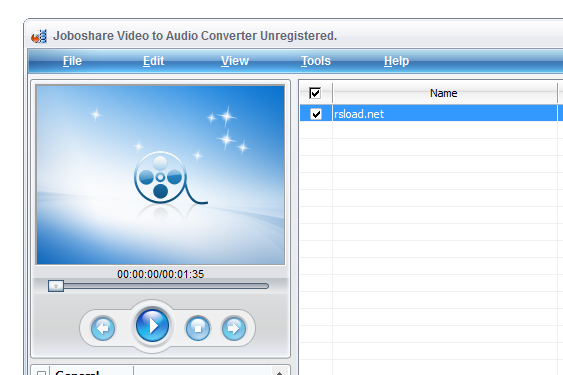563x375 pixels.
Task: Uncheck the rsload.net file checkbox
Action: click(316, 114)
